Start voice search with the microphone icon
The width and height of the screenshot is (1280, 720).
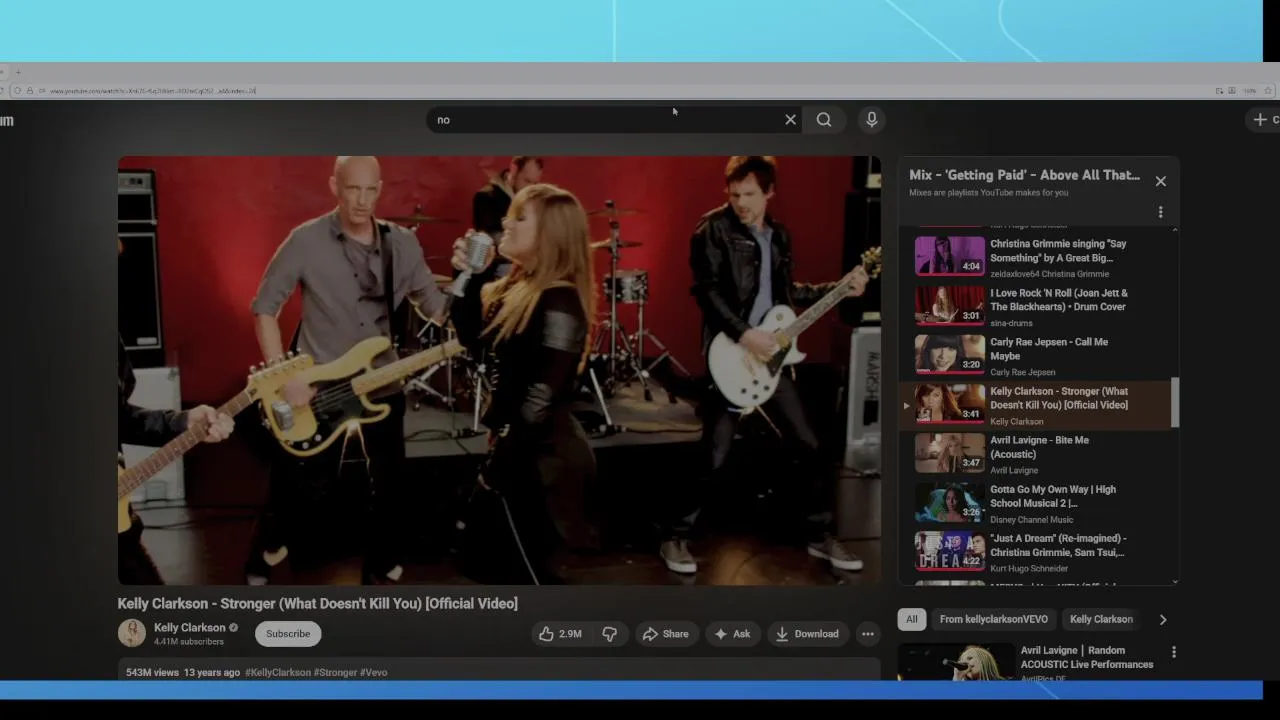tap(872, 120)
